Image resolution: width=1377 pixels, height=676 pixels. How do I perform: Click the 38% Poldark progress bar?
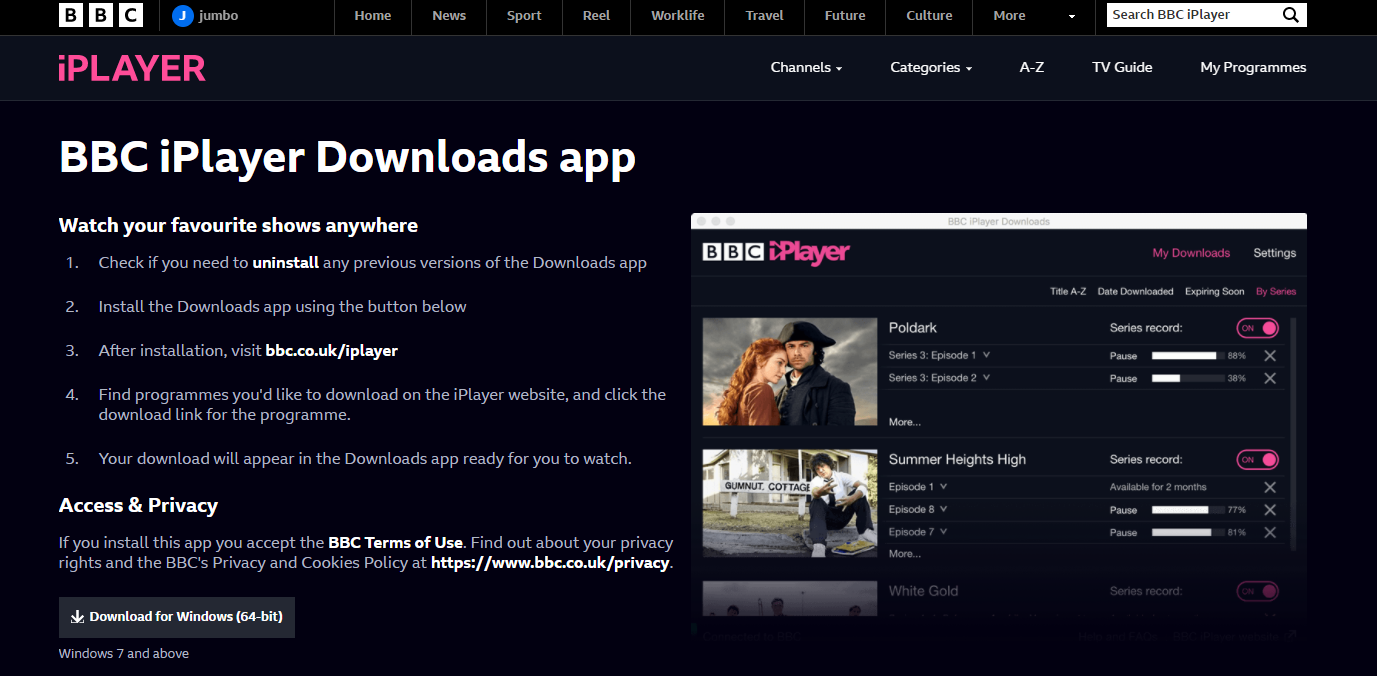coord(1188,379)
